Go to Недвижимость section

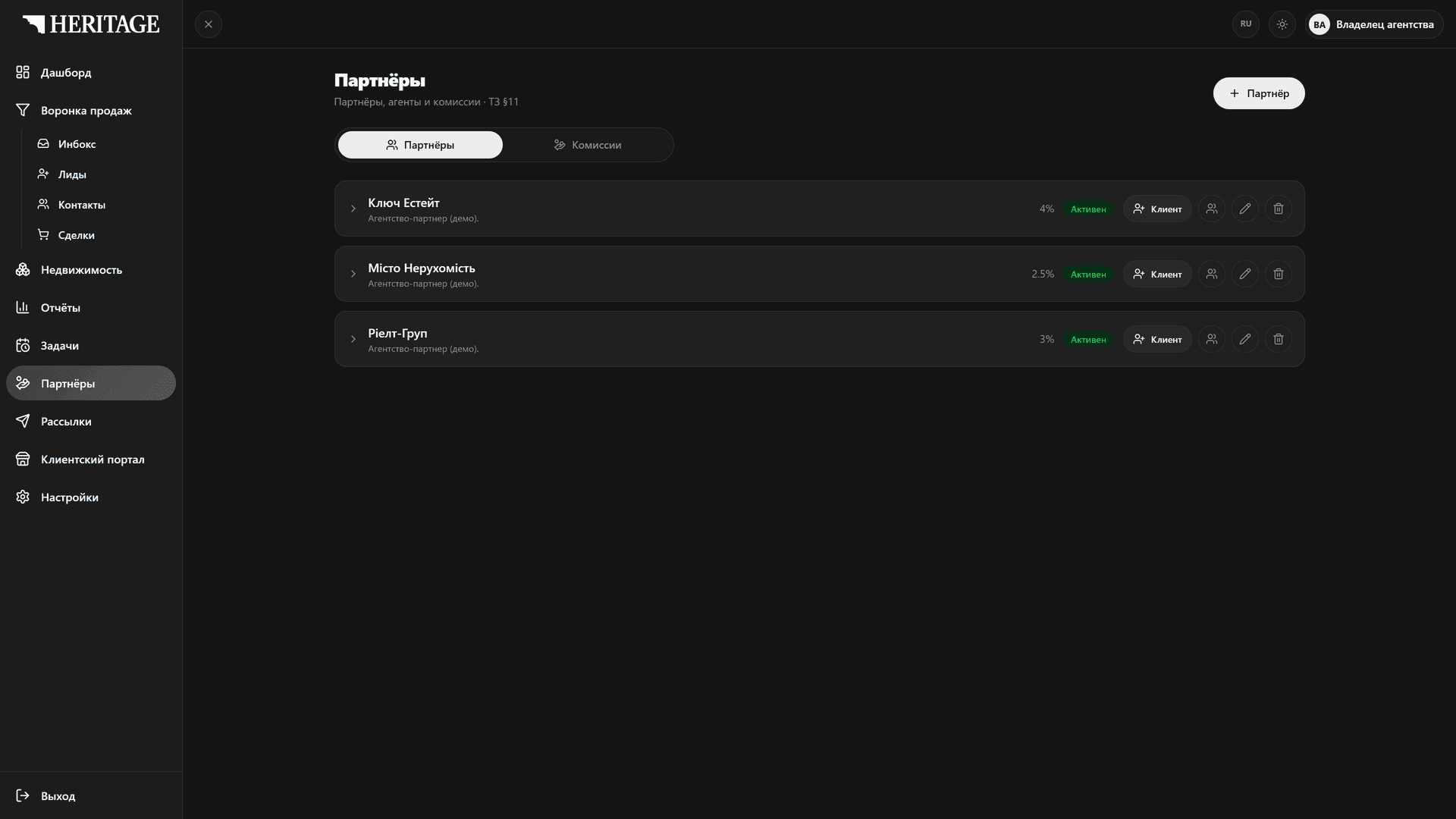tap(91, 269)
